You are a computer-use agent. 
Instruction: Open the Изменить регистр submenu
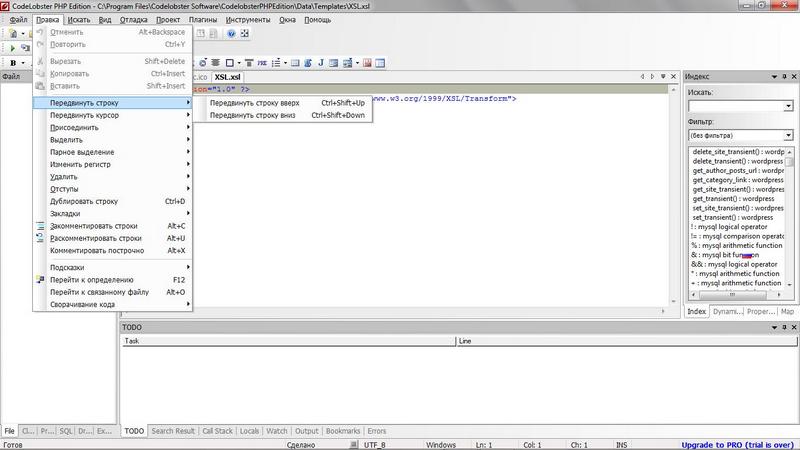click(x=113, y=164)
